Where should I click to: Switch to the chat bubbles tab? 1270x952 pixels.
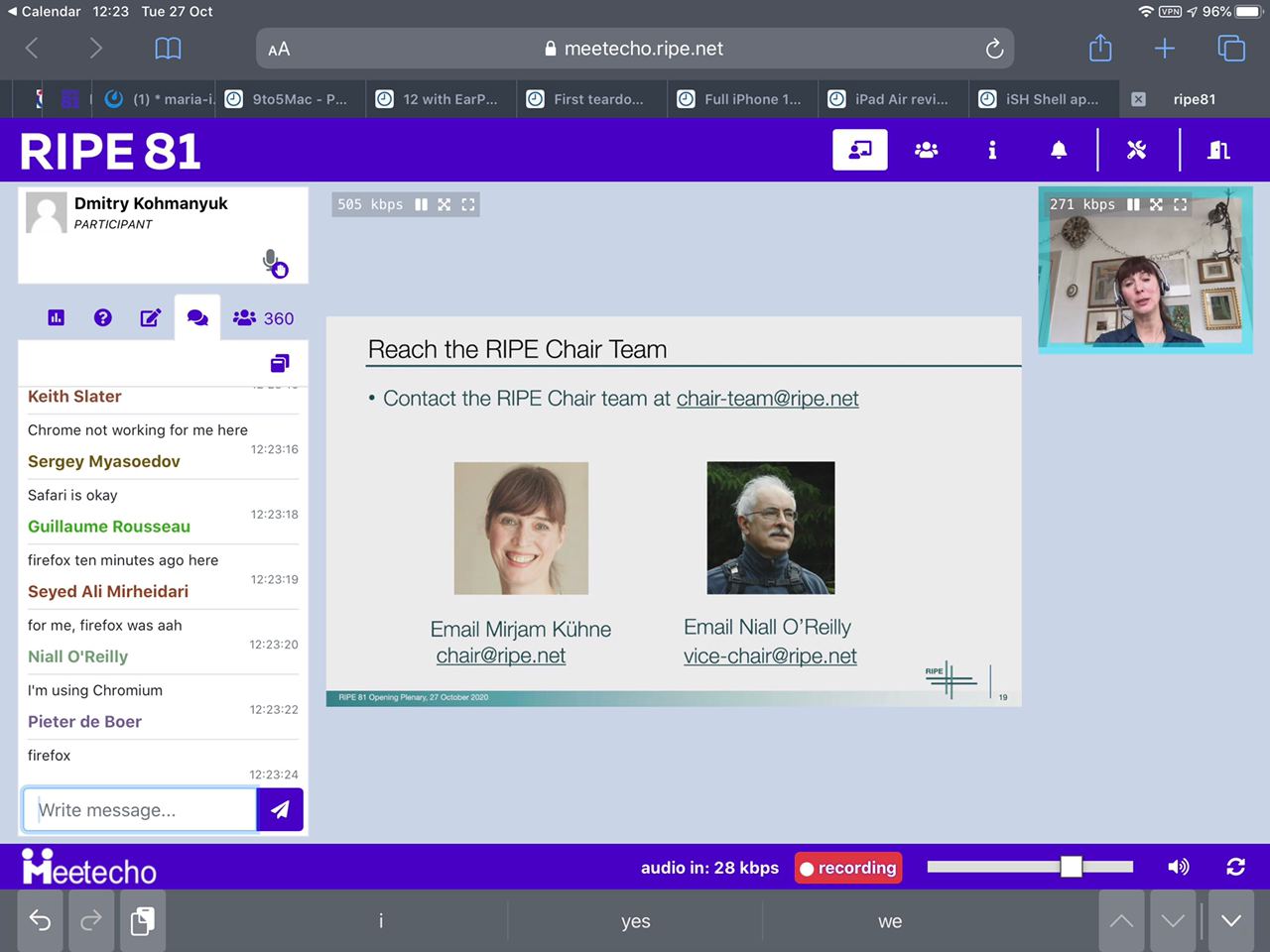(x=197, y=317)
